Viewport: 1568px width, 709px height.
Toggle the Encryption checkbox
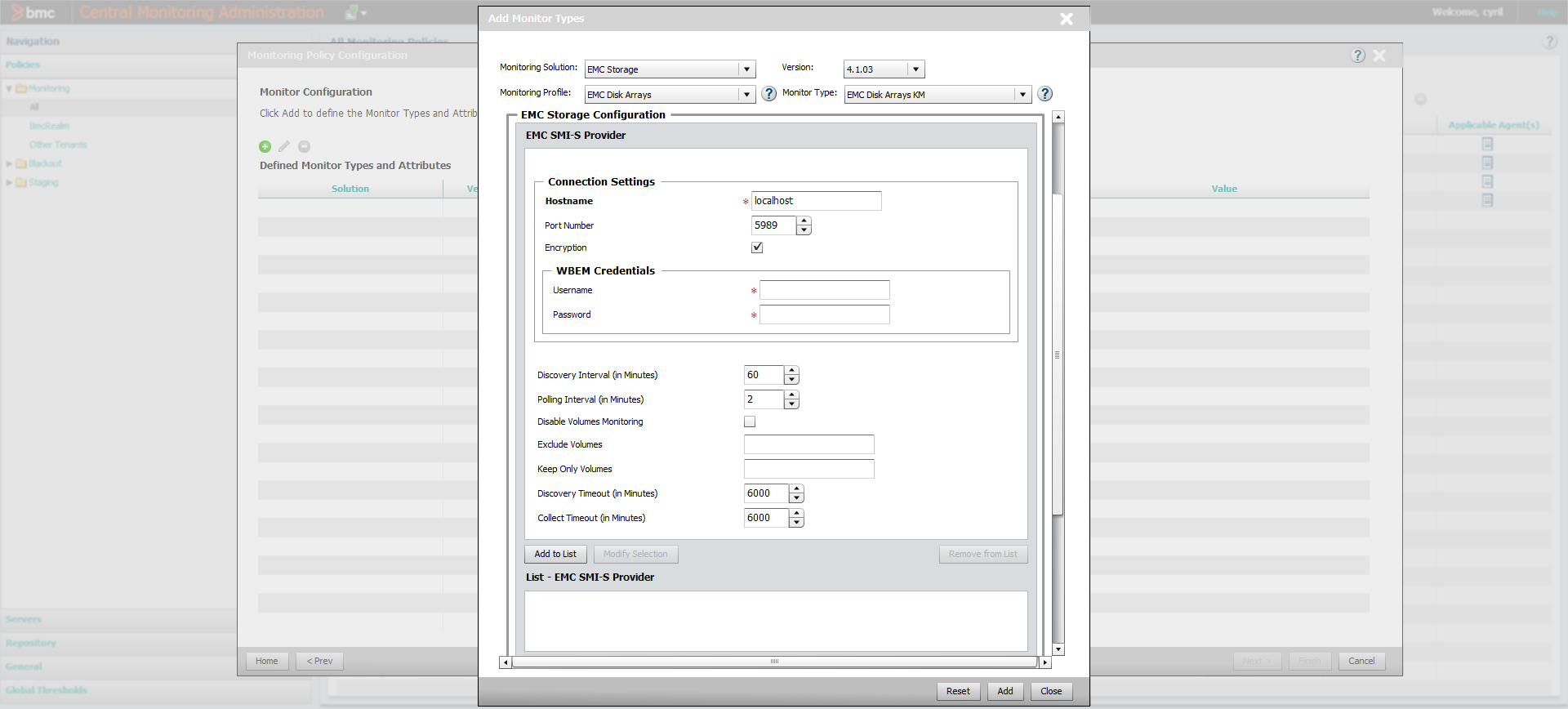coord(757,247)
